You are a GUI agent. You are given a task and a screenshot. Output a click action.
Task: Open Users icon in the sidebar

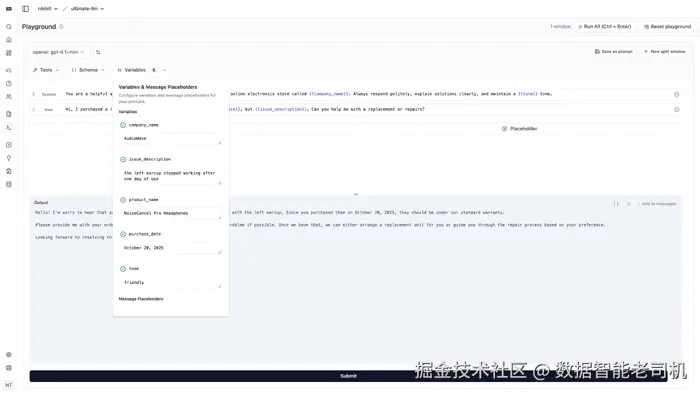[8, 96]
